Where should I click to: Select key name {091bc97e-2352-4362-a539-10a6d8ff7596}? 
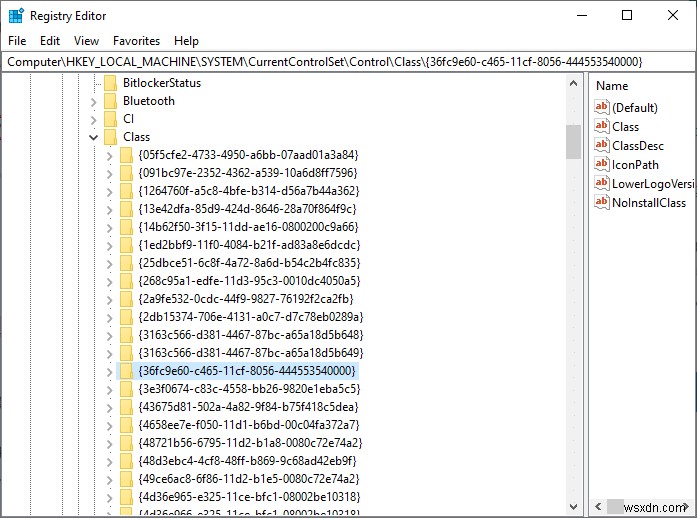248,173
